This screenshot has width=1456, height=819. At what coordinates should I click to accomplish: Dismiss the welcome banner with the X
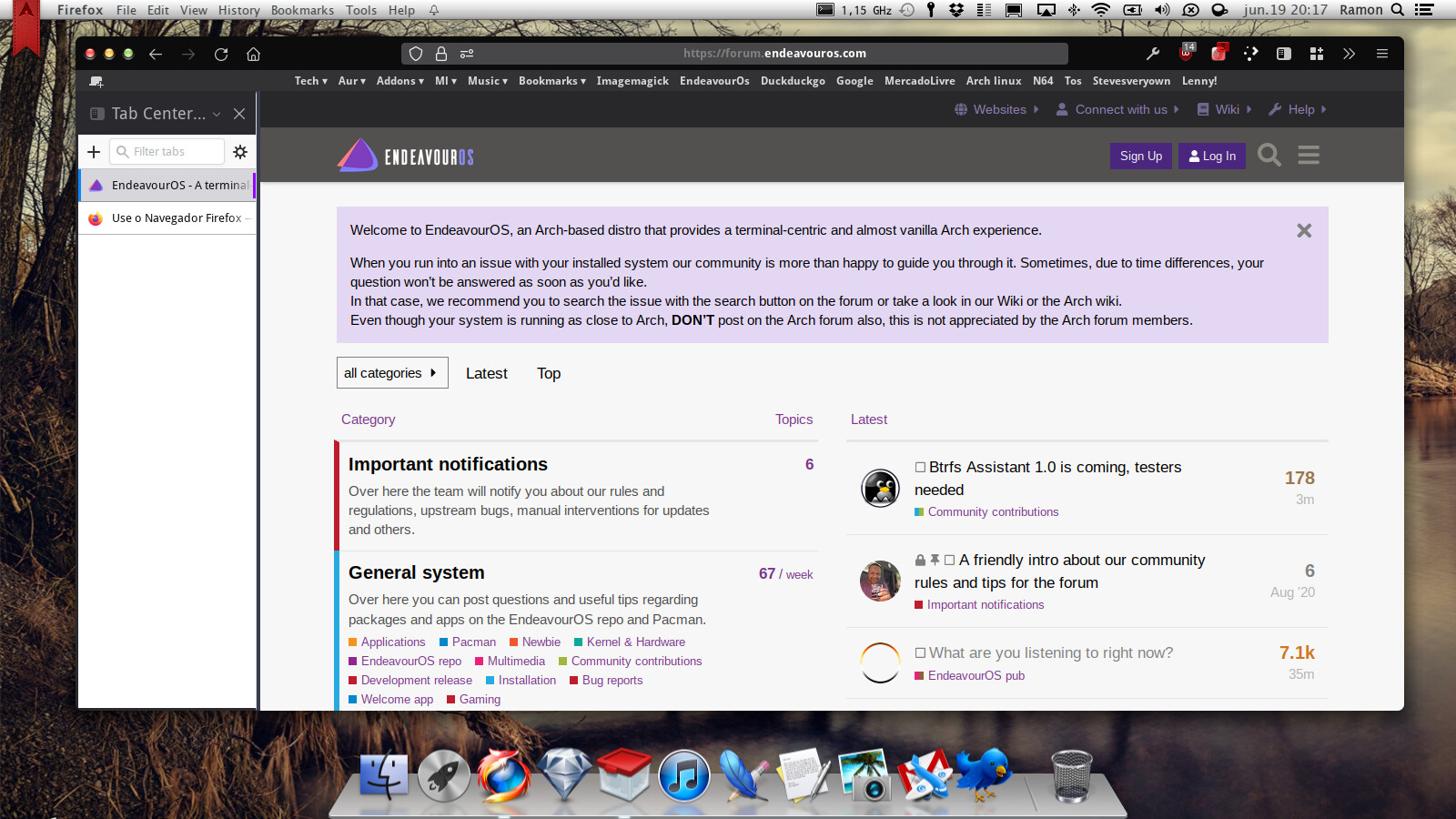point(1304,231)
